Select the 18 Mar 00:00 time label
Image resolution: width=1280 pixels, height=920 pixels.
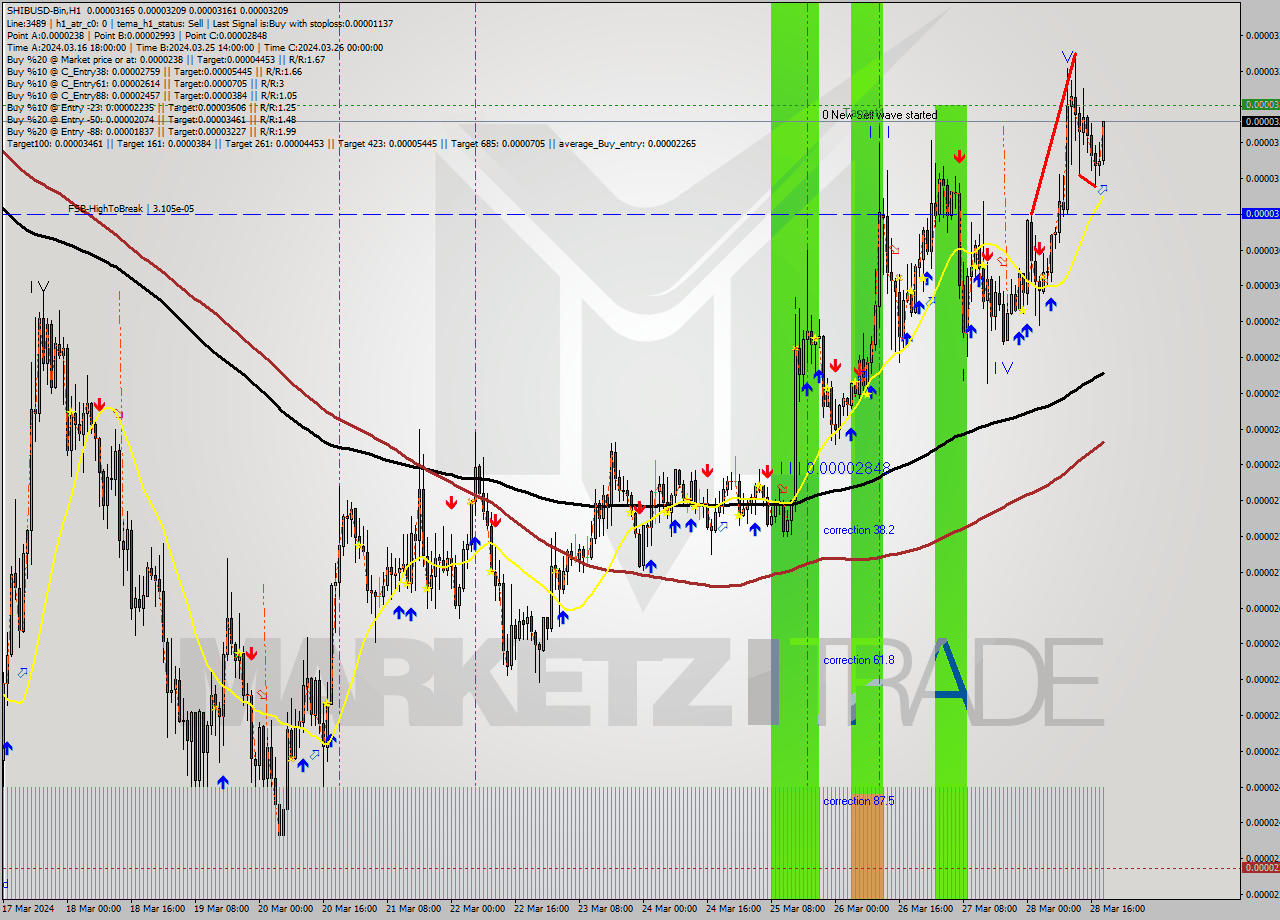pos(91,909)
